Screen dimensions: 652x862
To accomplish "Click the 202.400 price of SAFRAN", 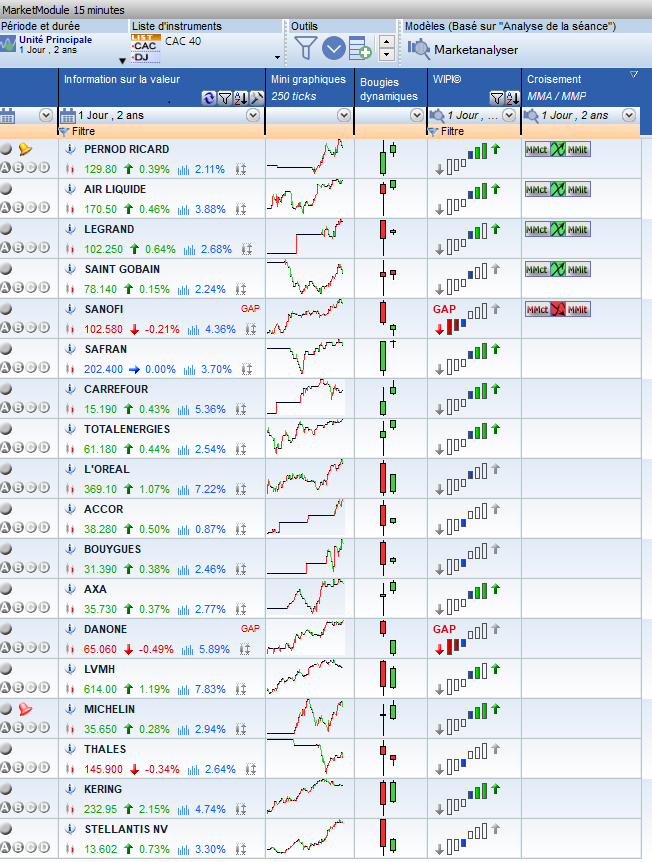I will click(103, 369).
